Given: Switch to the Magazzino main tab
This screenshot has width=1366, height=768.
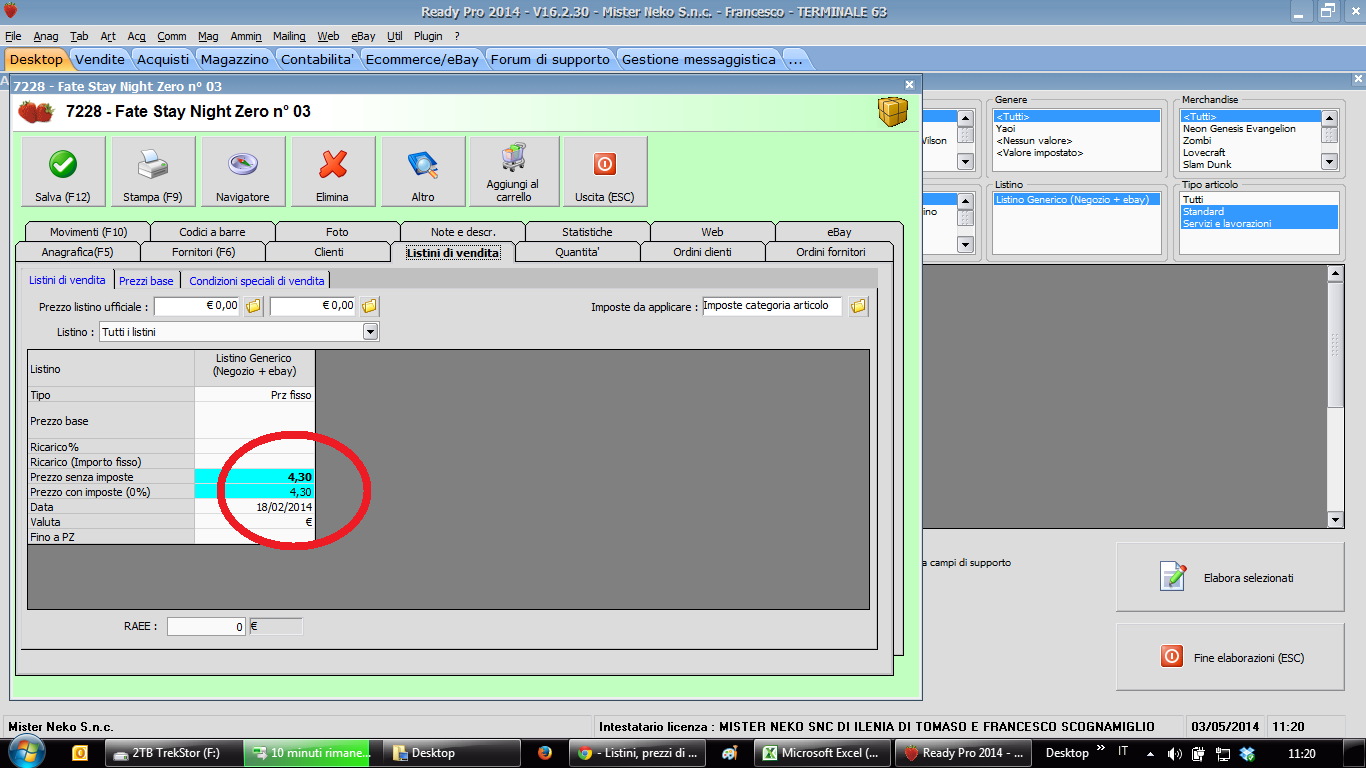Looking at the screenshot, I should [234, 59].
